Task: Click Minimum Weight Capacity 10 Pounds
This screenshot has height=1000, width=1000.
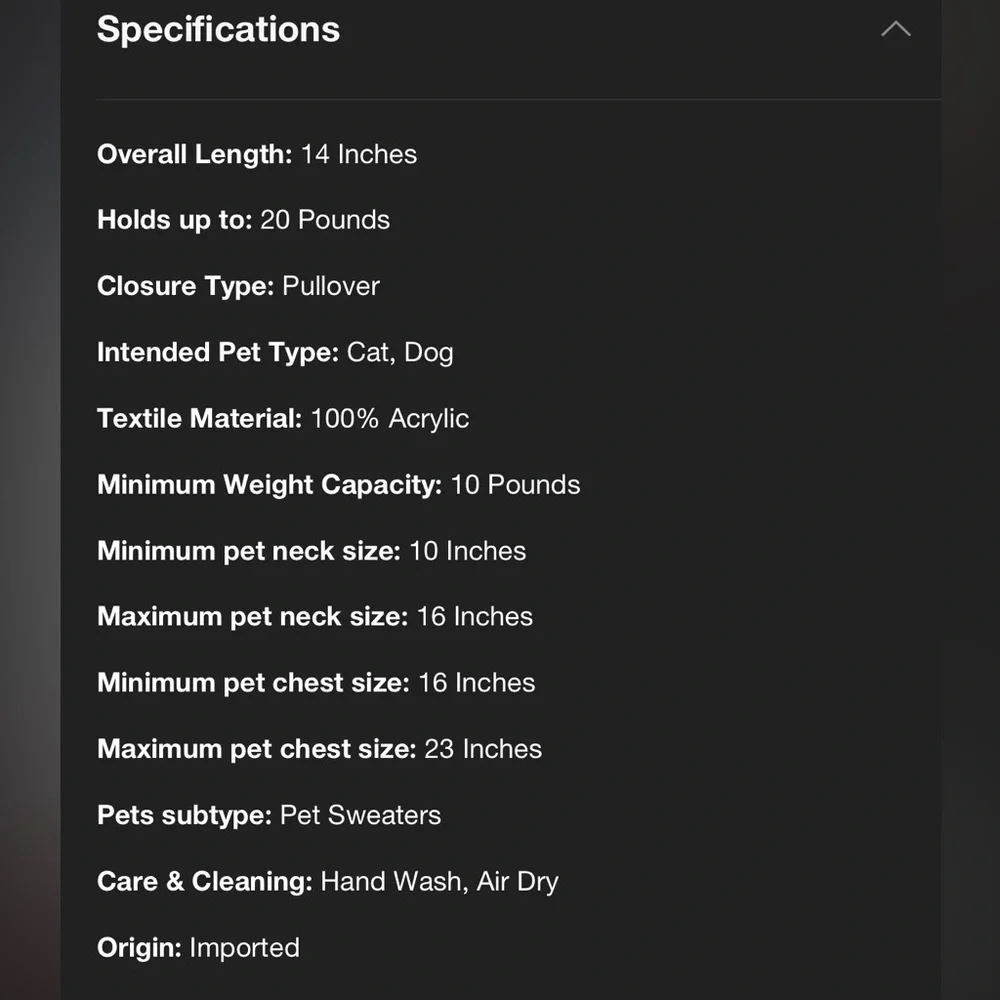Action: (339, 485)
